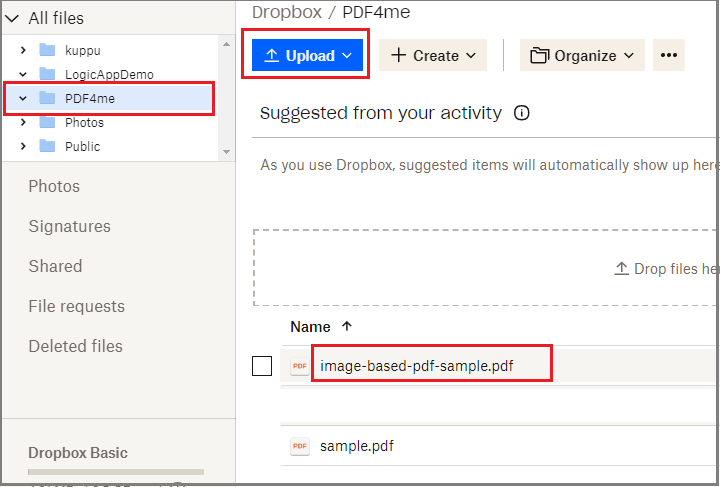Open the more options ellipsis menu
The height and width of the screenshot is (487, 720).
(x=669, y=55)
